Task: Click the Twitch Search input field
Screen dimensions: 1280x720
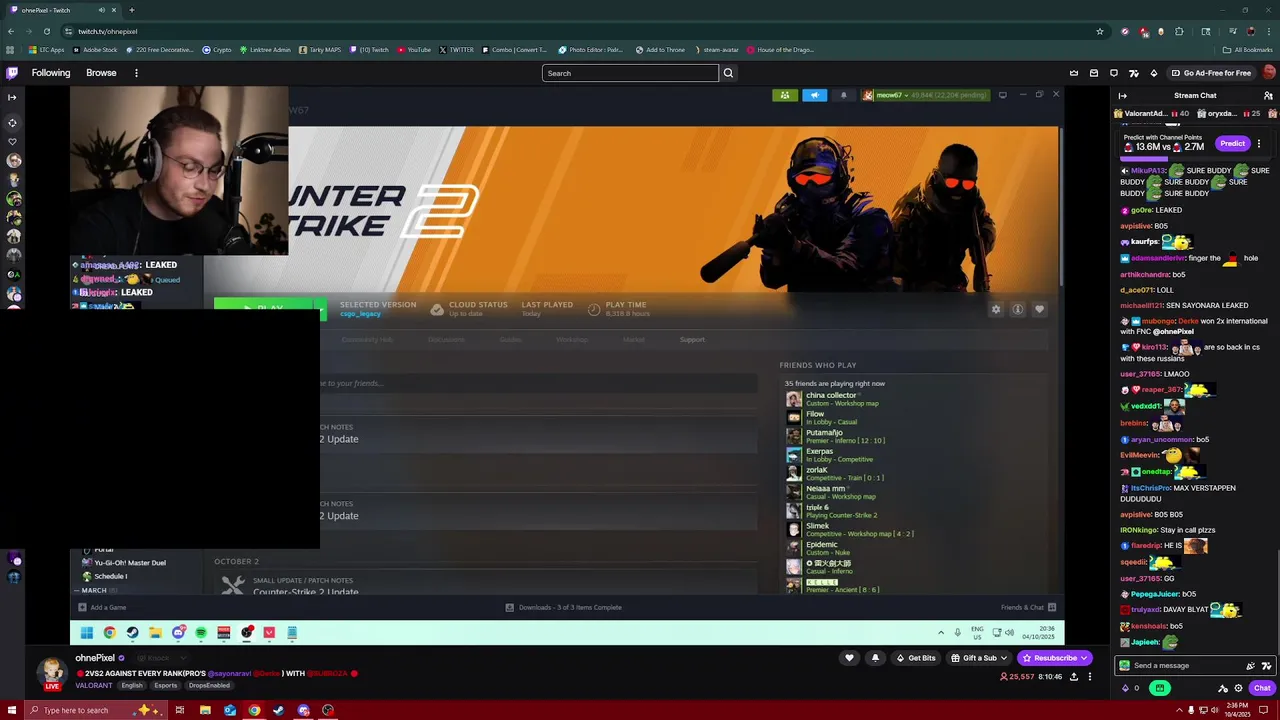Action: [x=630, y=73]
